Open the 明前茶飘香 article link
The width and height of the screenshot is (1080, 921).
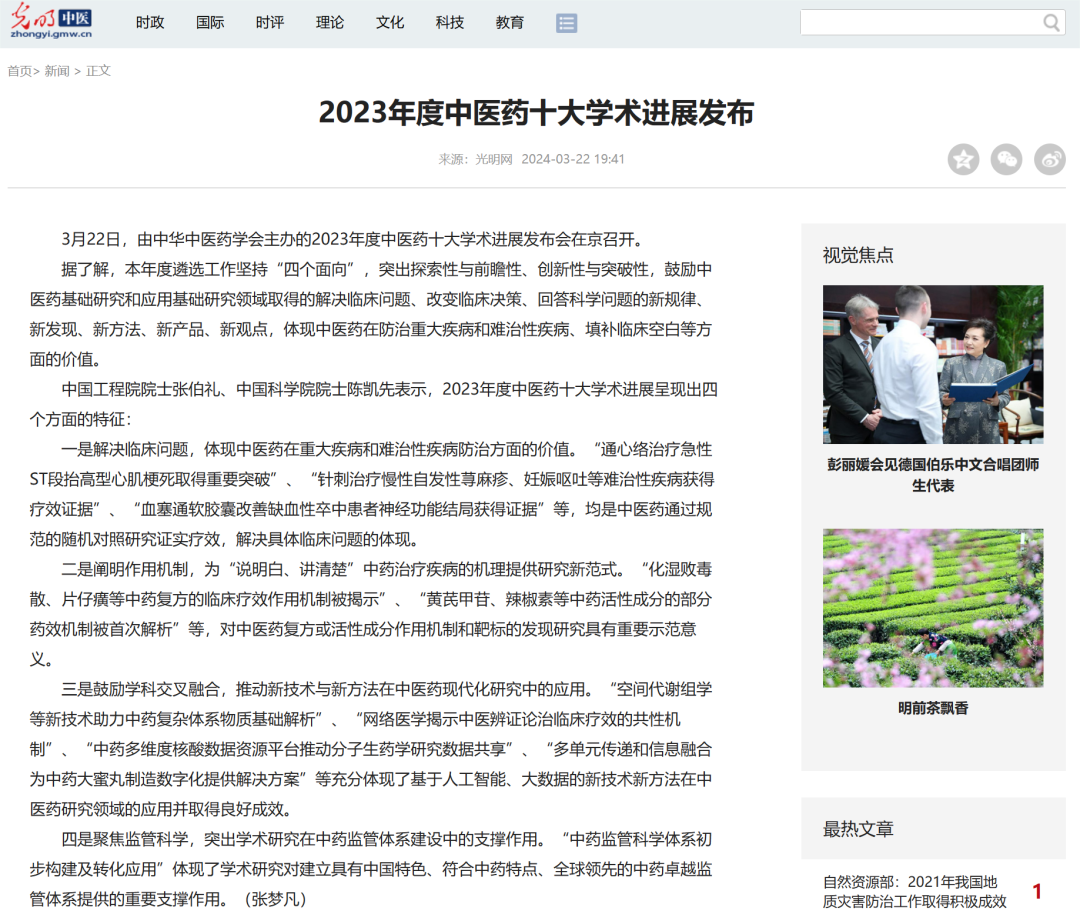(933, 707)
